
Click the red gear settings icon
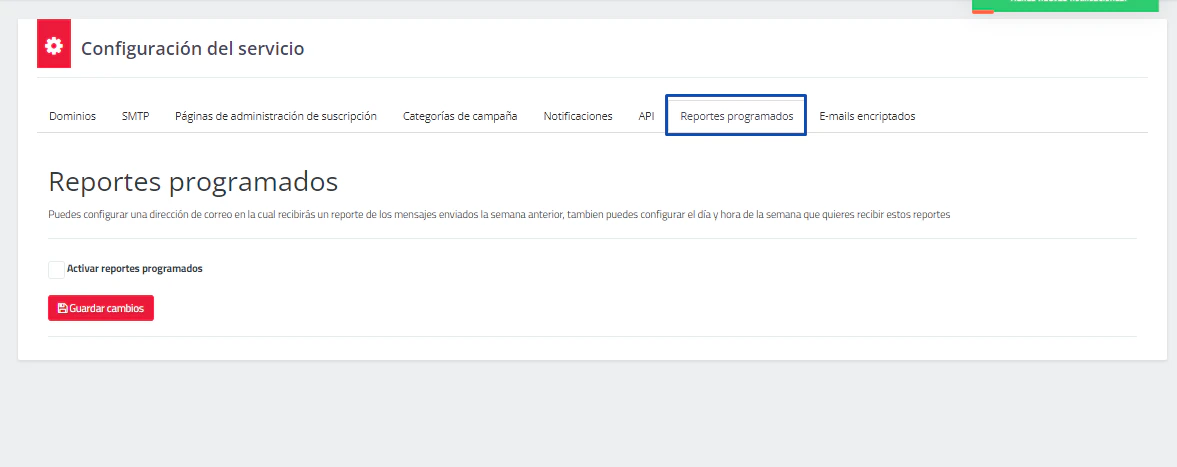pyautogui.click(x=54, y=44)
